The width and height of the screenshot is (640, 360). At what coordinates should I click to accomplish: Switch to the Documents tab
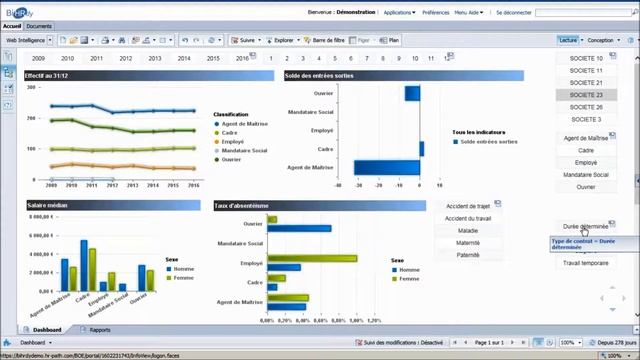(x=39, y=26)
